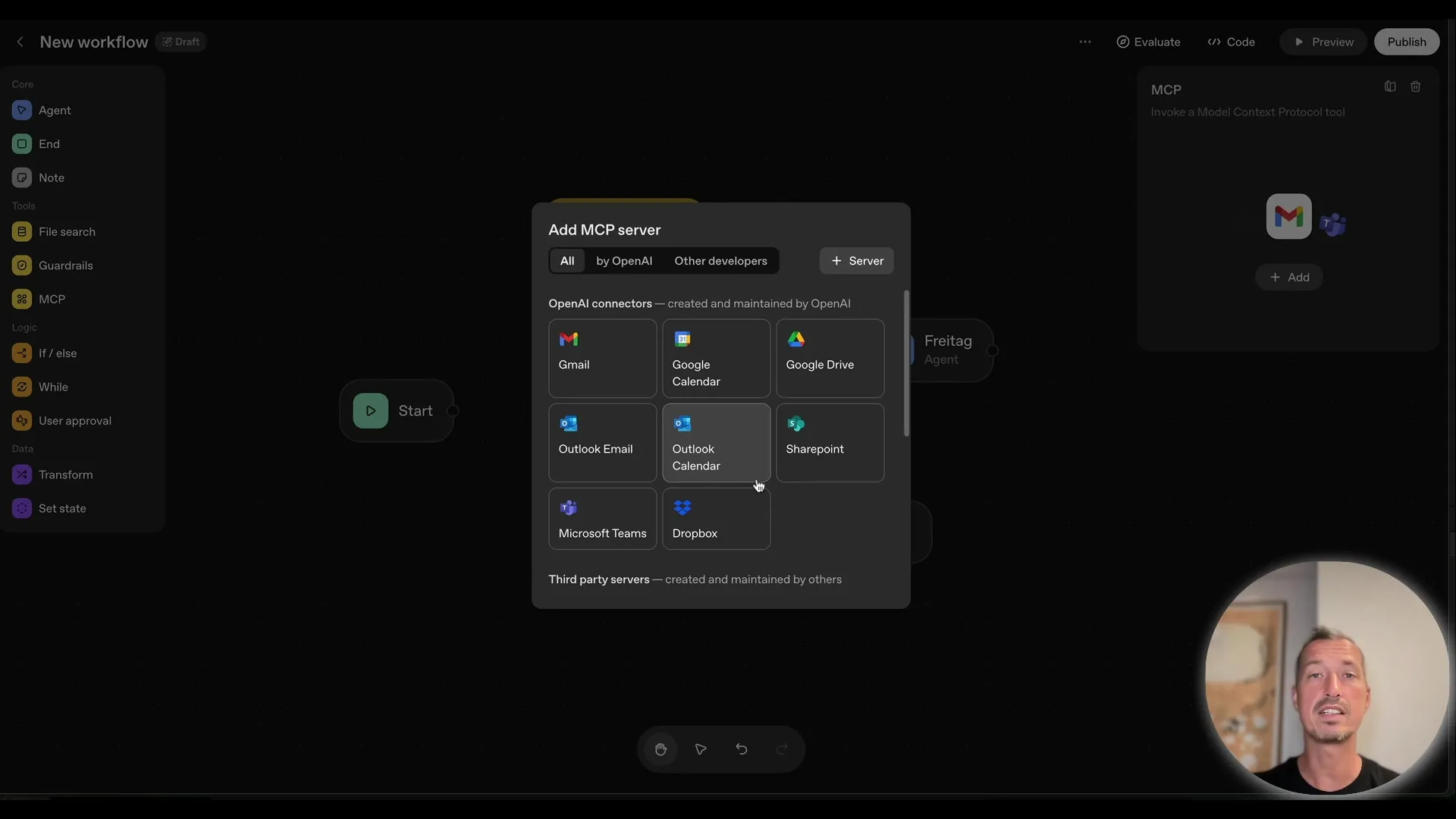
Task: Click the If/else logic option
Action: (x=58, y=353)
